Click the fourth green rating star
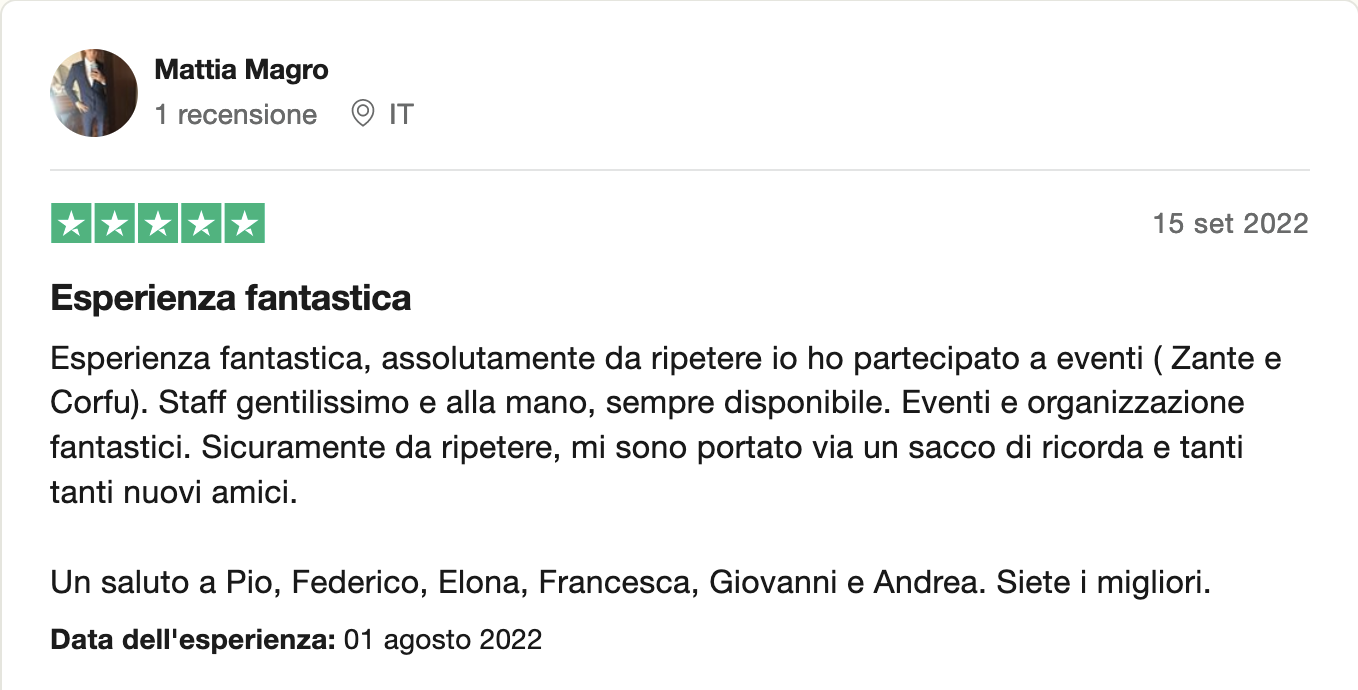The image size is (1358, 690). point(201,224)
